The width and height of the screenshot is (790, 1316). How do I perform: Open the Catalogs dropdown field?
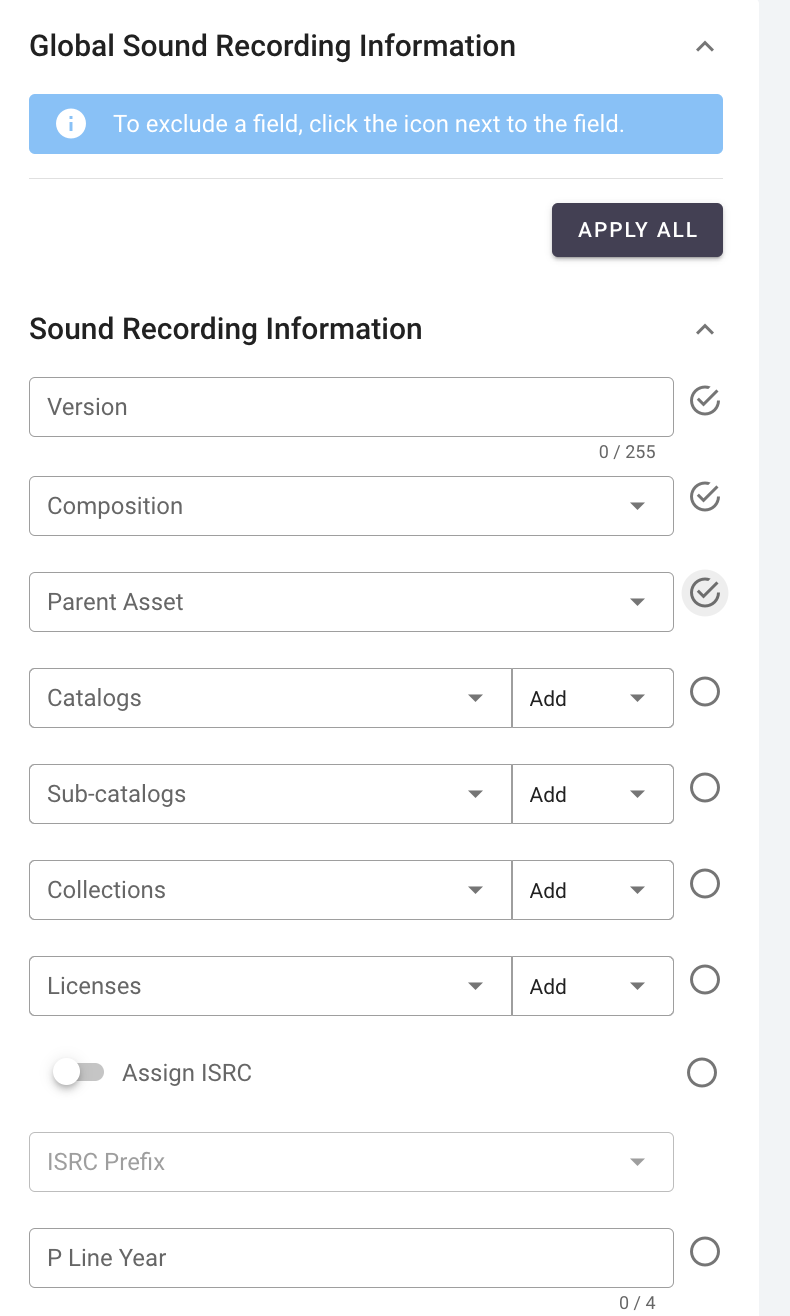tap(270, 698)
